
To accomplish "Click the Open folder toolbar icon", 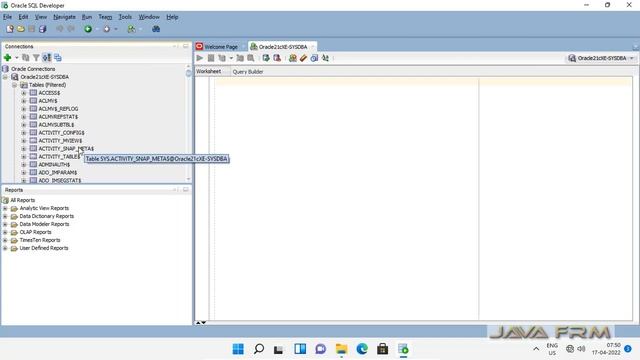I will (21, 29).
